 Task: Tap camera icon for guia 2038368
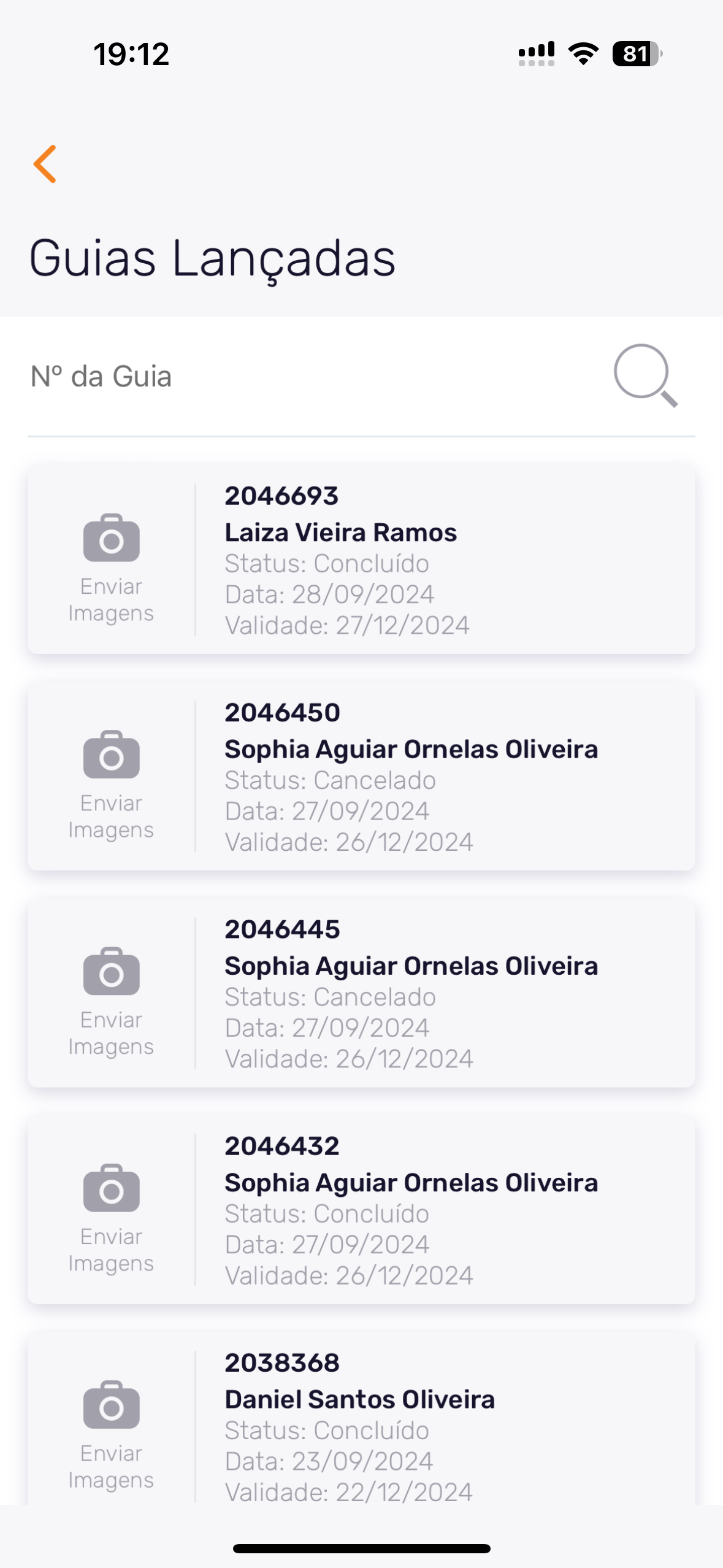[111, 1405]
